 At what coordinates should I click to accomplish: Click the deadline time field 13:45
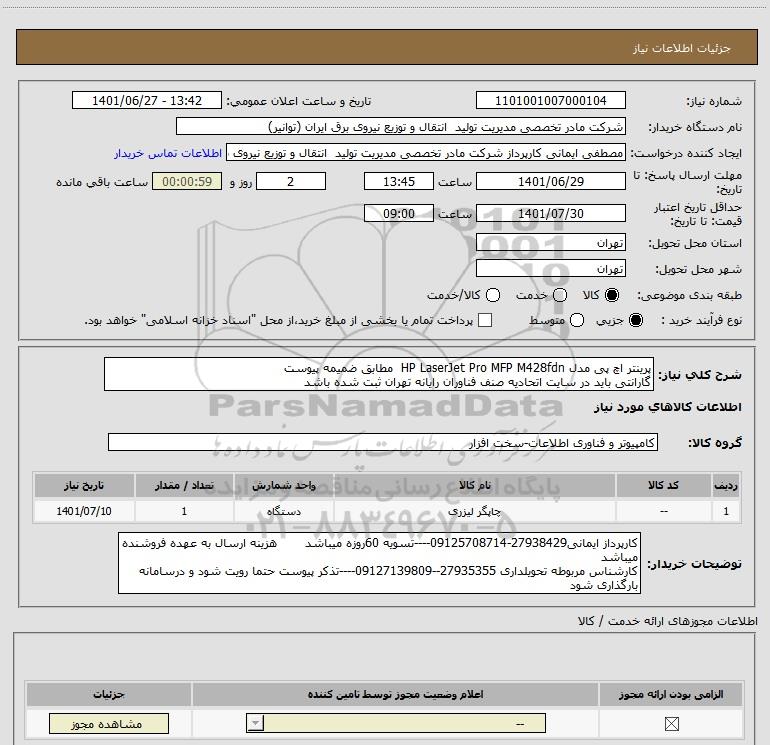pyautogui.click(x=399, y=181)
